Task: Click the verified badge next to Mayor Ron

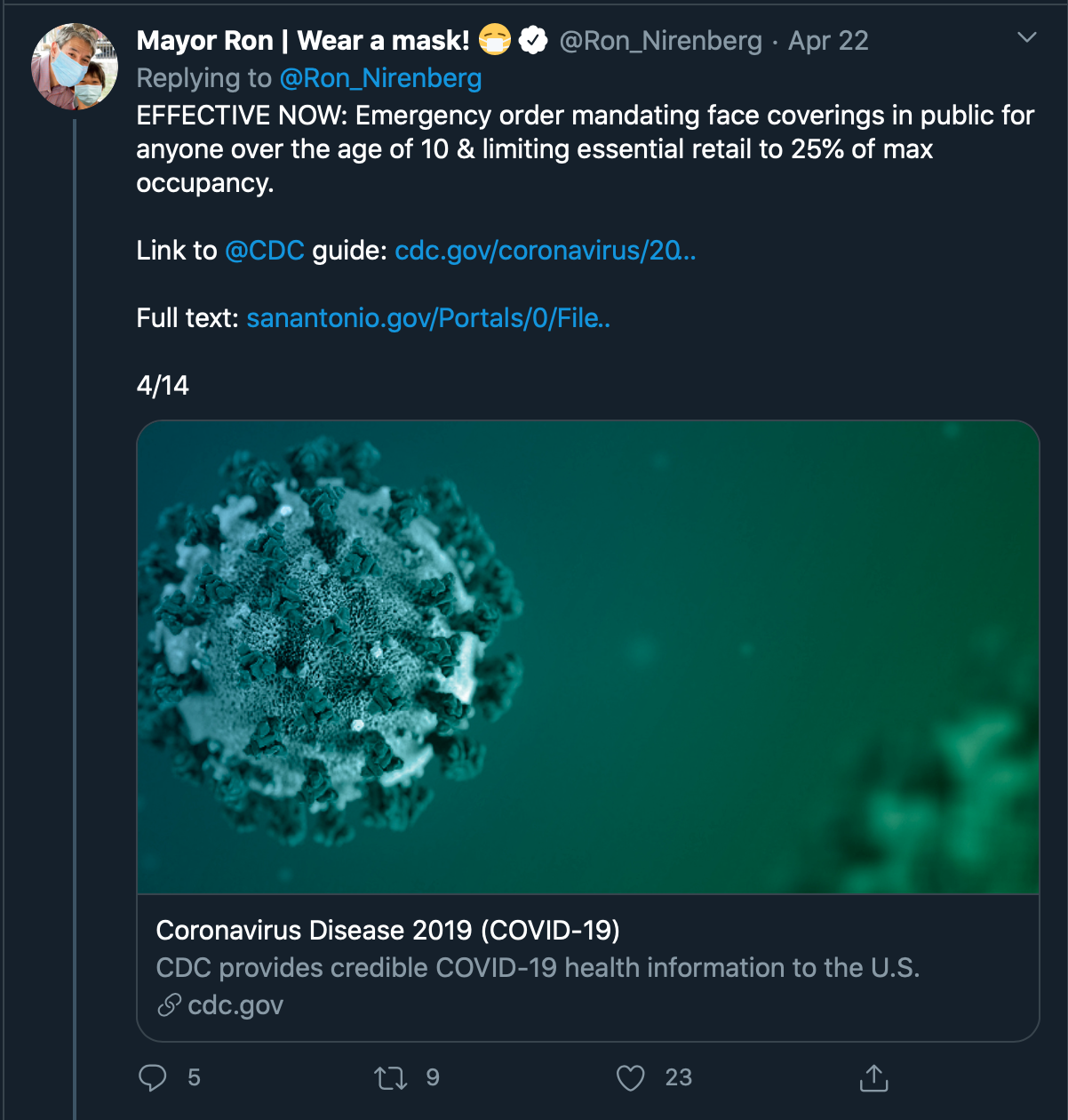Action: (533, 41)
